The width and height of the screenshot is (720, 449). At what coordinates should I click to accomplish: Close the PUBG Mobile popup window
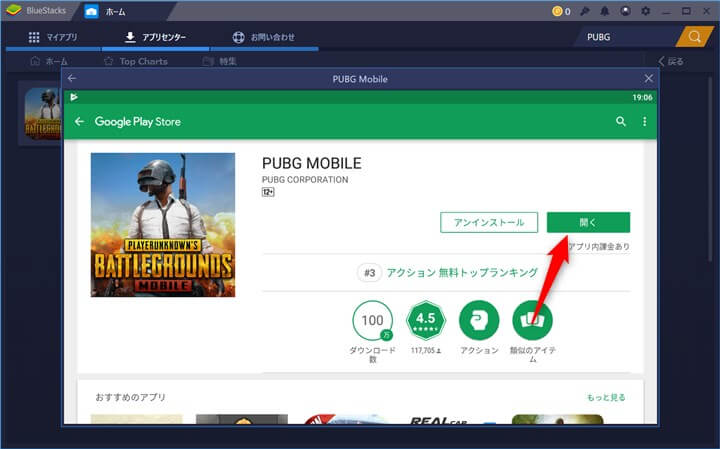(648, 79)
